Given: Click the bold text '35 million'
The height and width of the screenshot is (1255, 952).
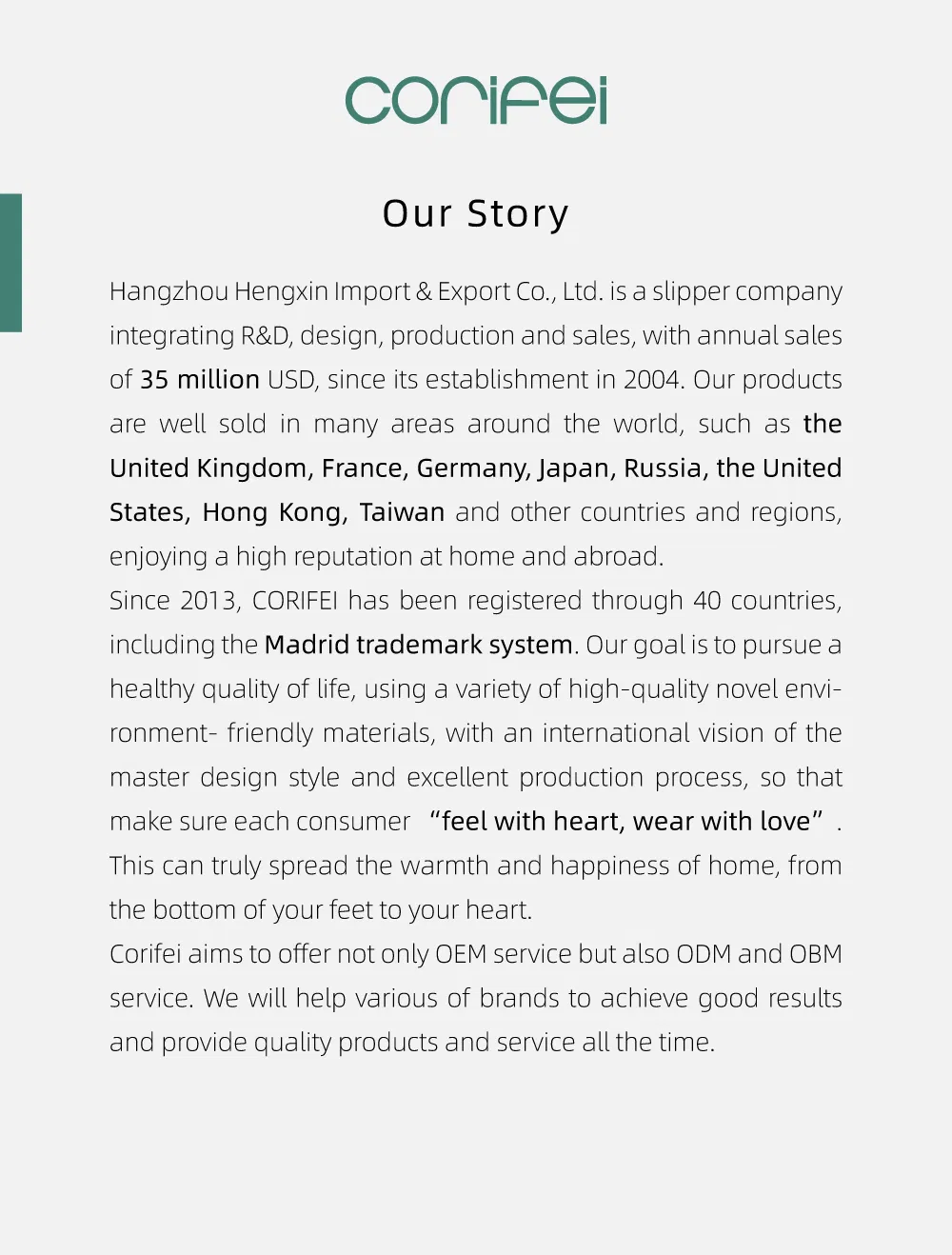Looking at the screenshot, I should [200, 379].
